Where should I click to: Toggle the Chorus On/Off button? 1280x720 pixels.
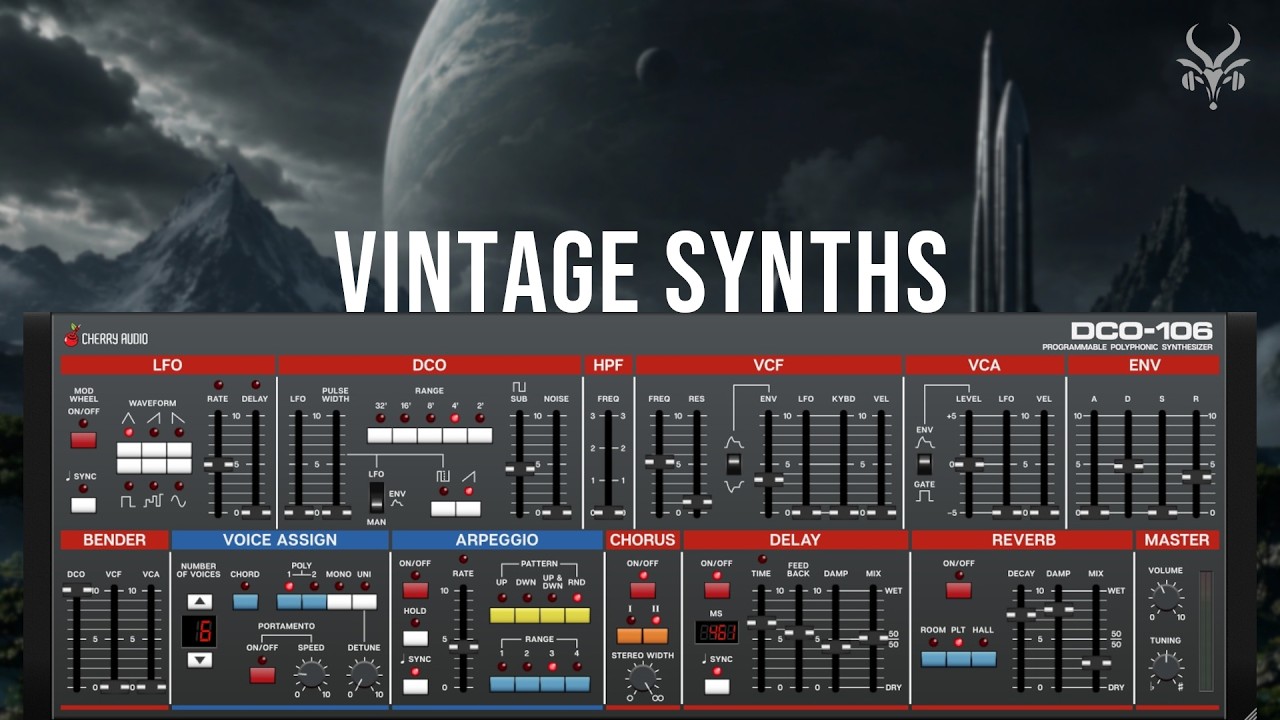[642, 590]
